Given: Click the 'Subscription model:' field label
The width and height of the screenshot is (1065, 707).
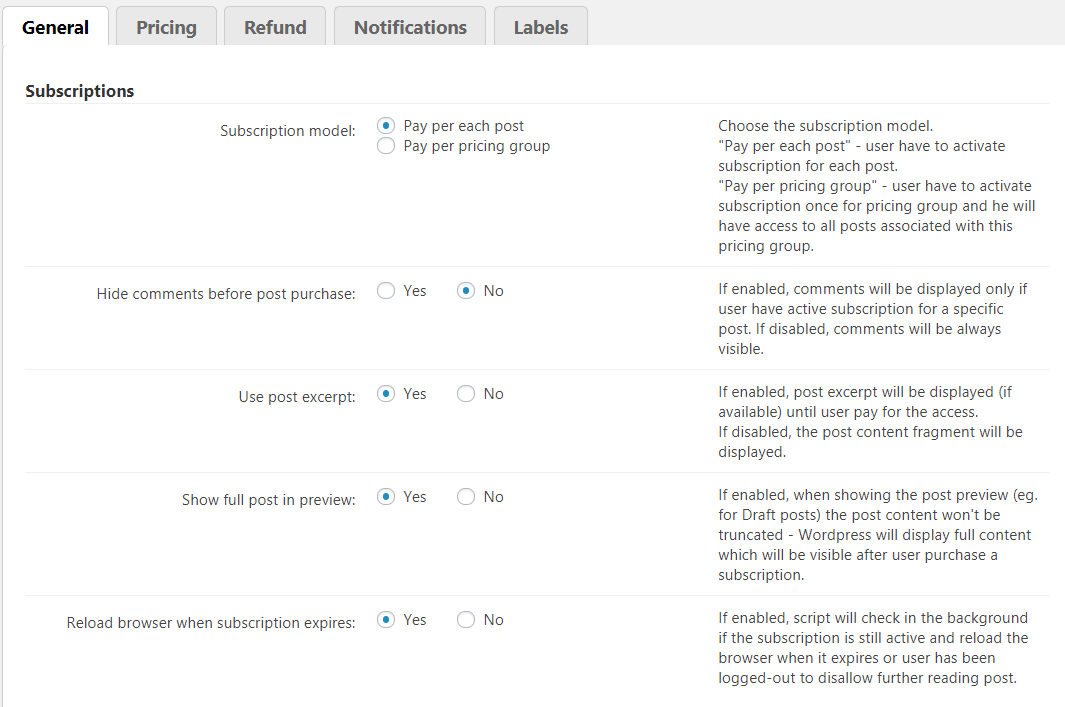Looking at the screenshot, I should (287, 131).
